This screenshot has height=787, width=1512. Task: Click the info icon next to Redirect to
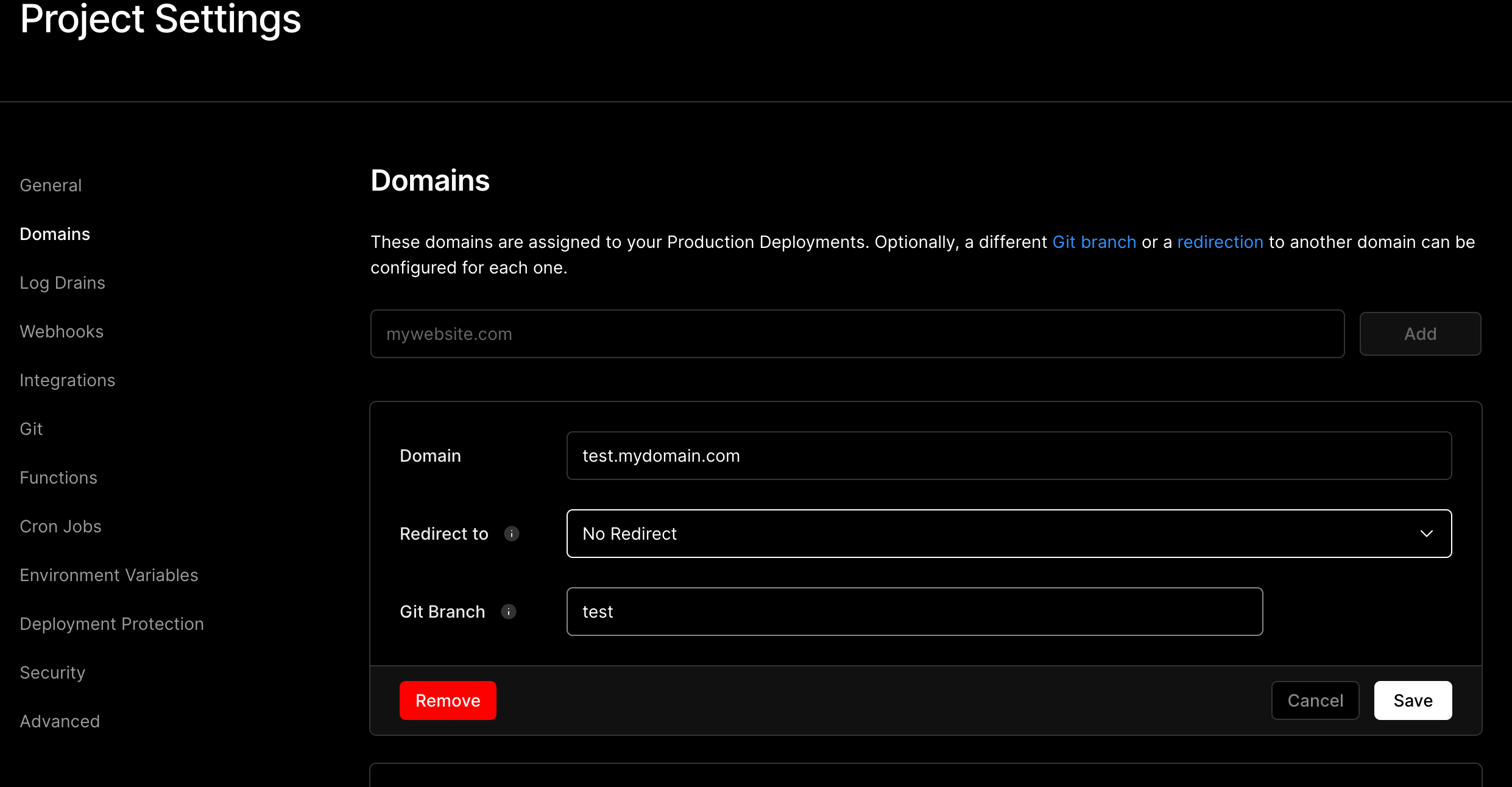click(512, 534)
